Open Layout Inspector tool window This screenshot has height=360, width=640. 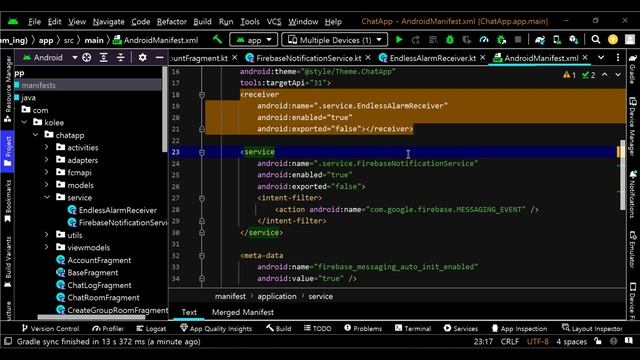592,328
